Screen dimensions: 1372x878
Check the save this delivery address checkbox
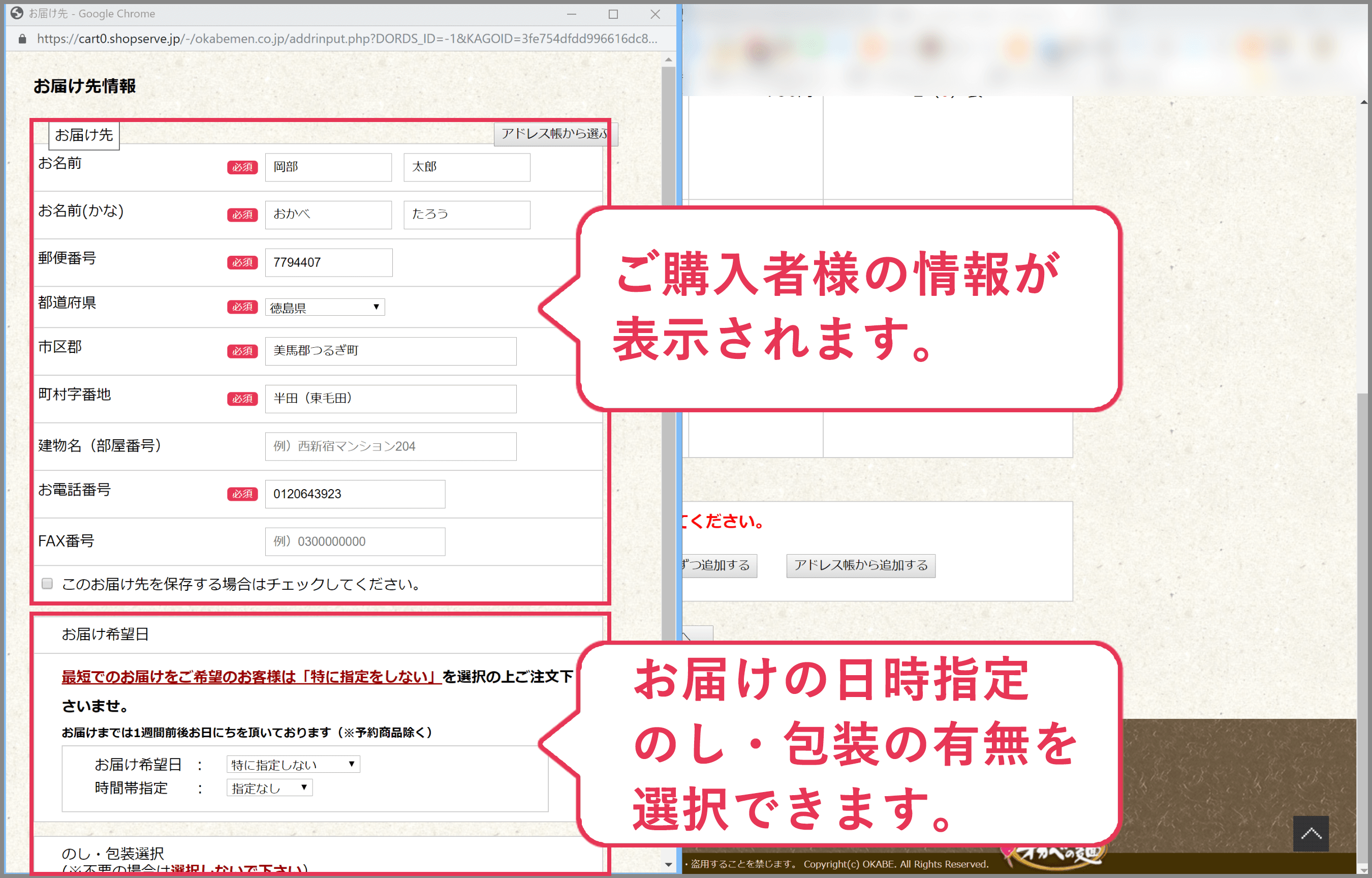47,583
